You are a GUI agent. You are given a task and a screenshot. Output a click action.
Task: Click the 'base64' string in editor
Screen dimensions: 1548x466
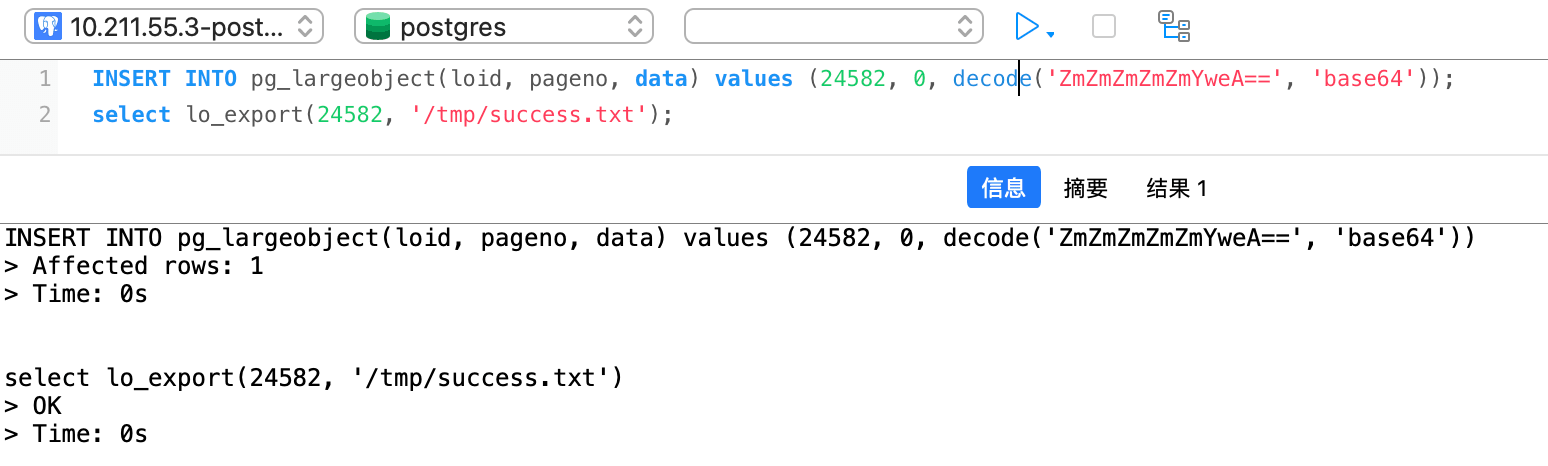(1367, 79)
